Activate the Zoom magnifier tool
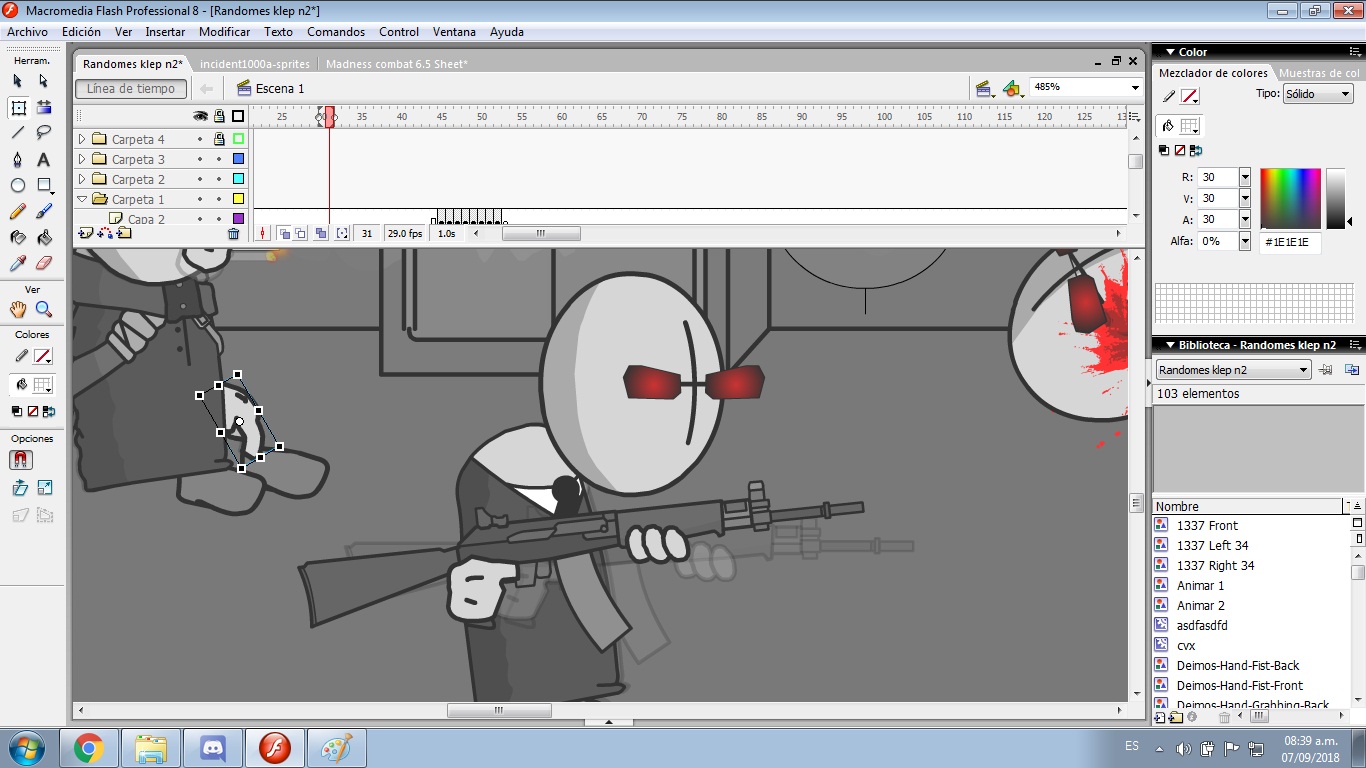The image size is (1366, 768). point(44,309)
